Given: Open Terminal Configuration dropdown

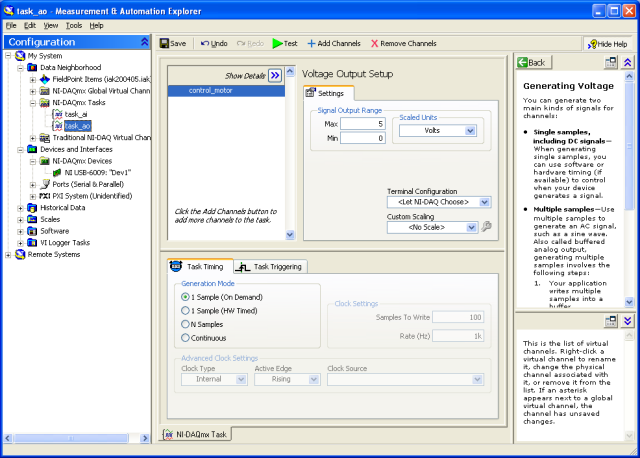Looking at the screenshot, I should [x=484, y=202].
